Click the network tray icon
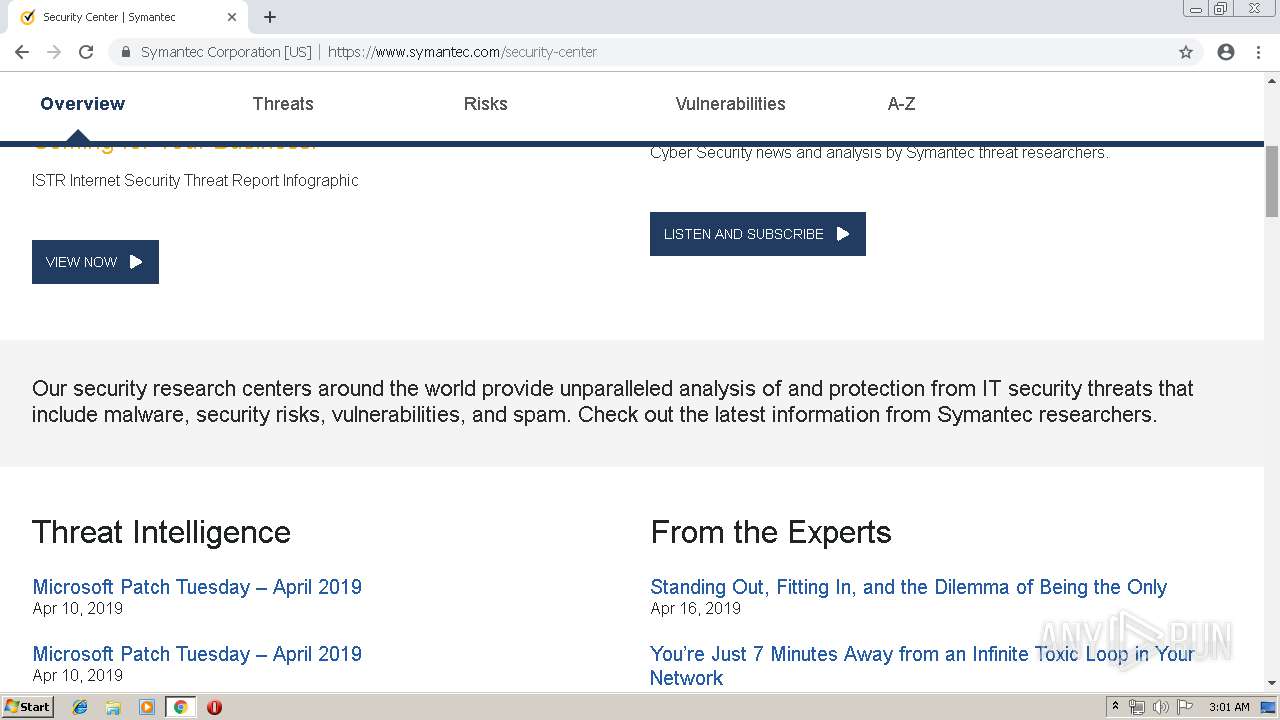1280x720 pixels. [1137, 707]
